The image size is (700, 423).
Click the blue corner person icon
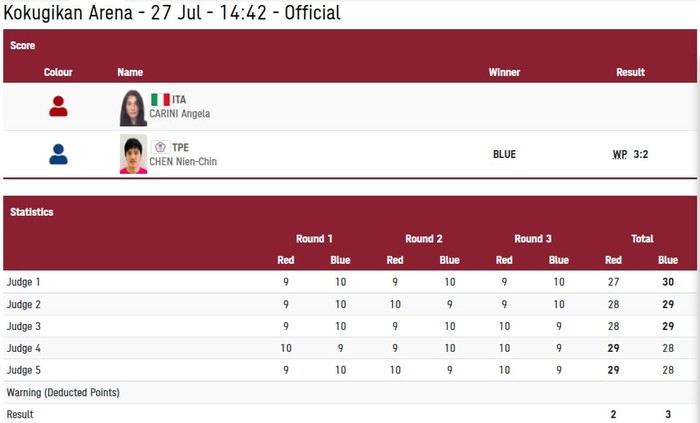coord(58,154)
